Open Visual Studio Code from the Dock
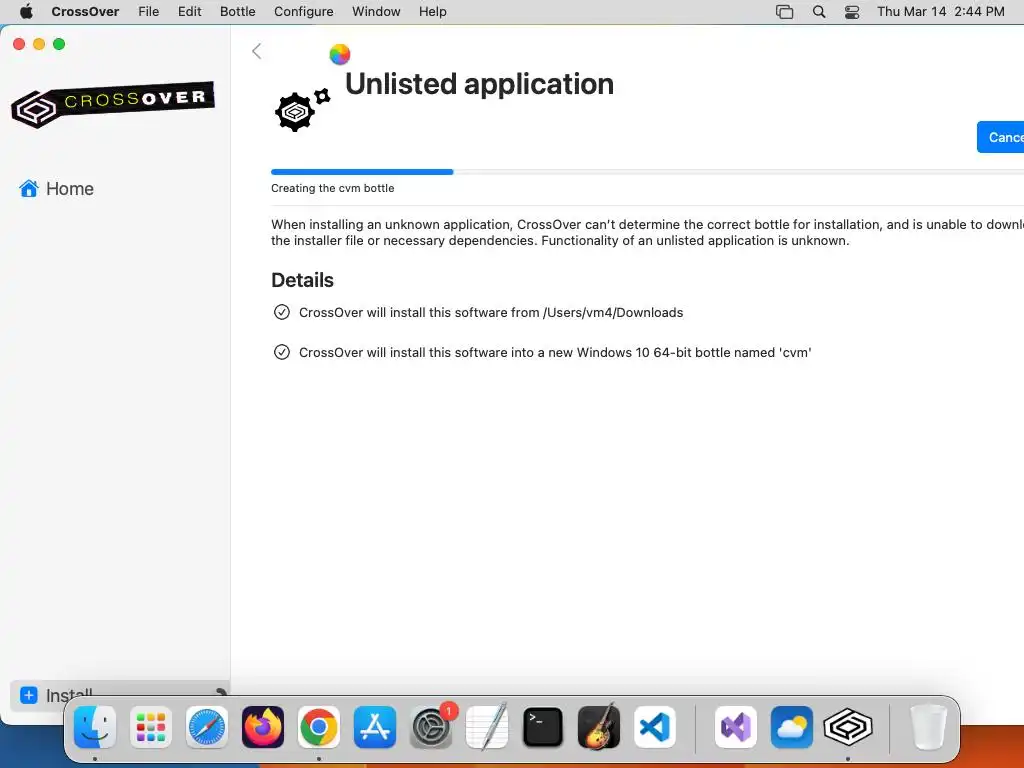 click(x=655, y=727)
